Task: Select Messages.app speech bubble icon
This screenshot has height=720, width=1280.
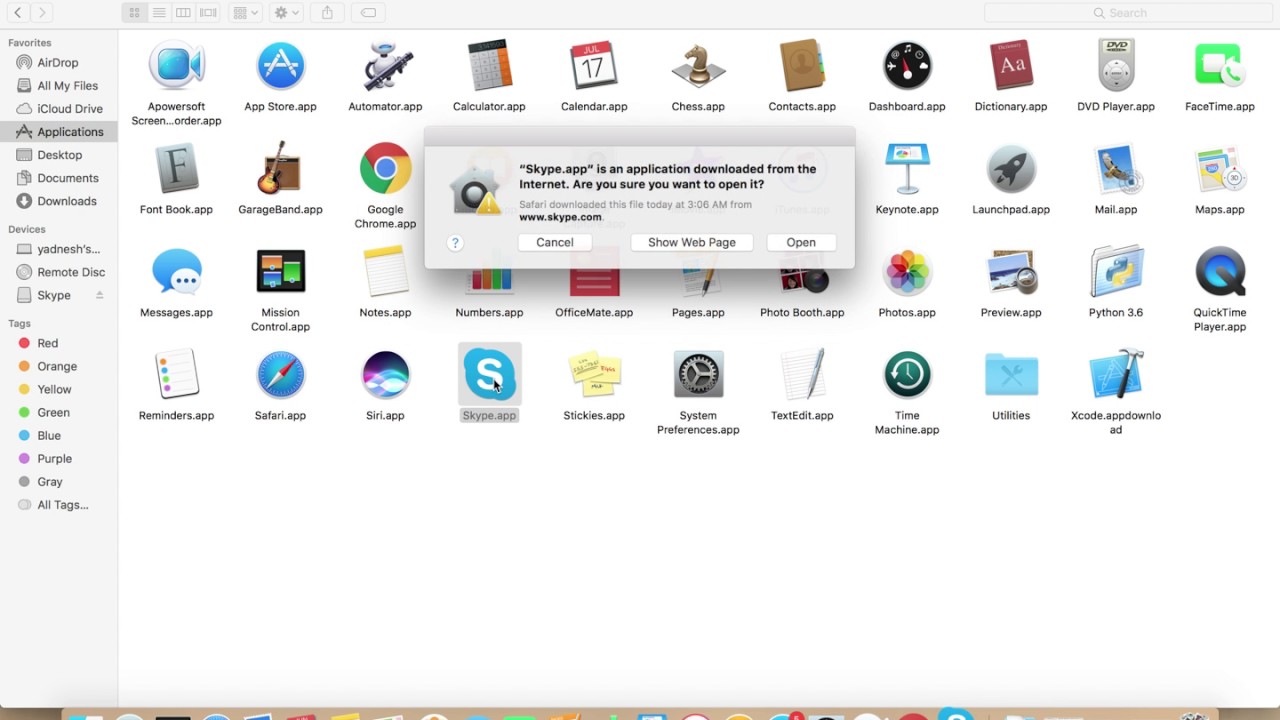Action: click(x=176, y=272)
